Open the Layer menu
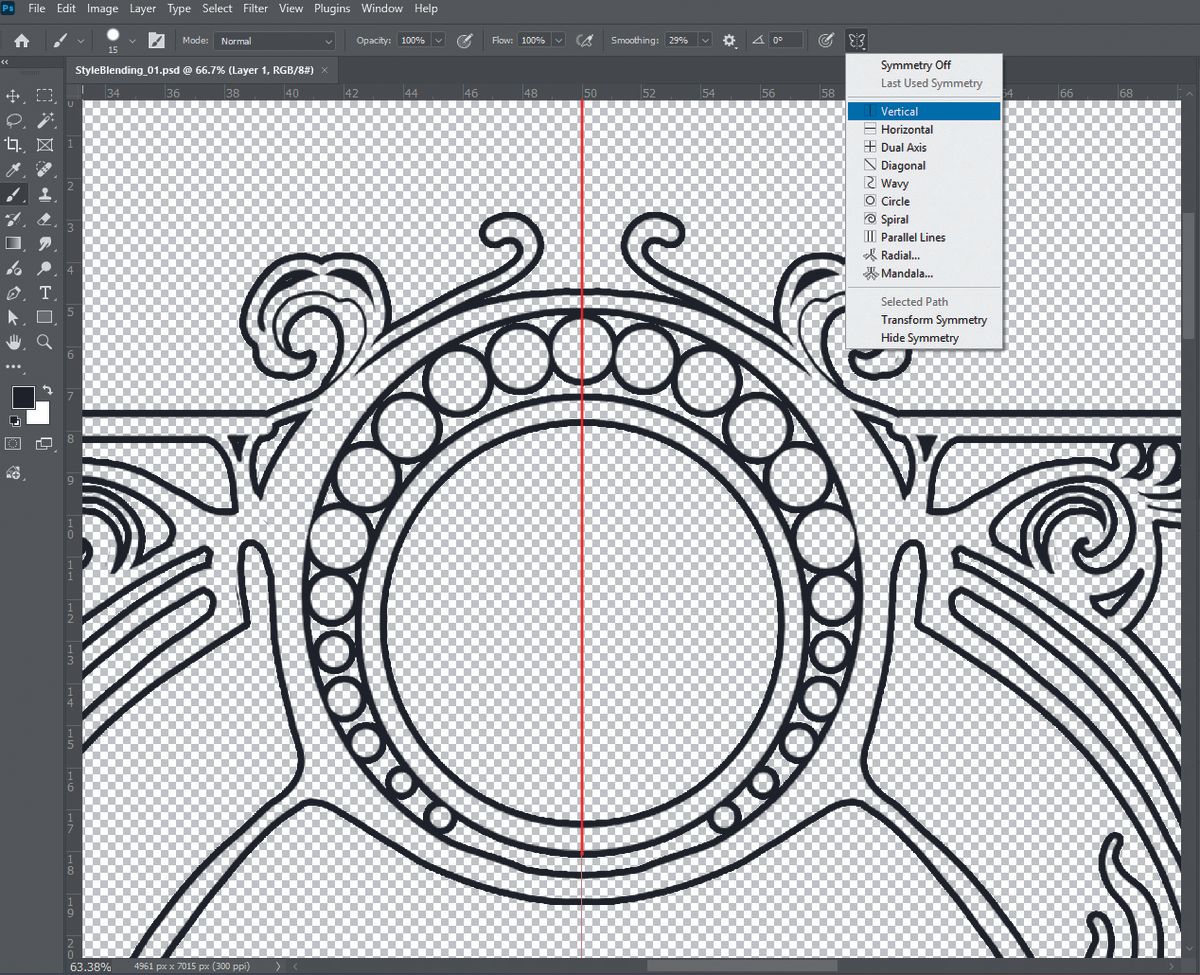 tap(142, 8)
